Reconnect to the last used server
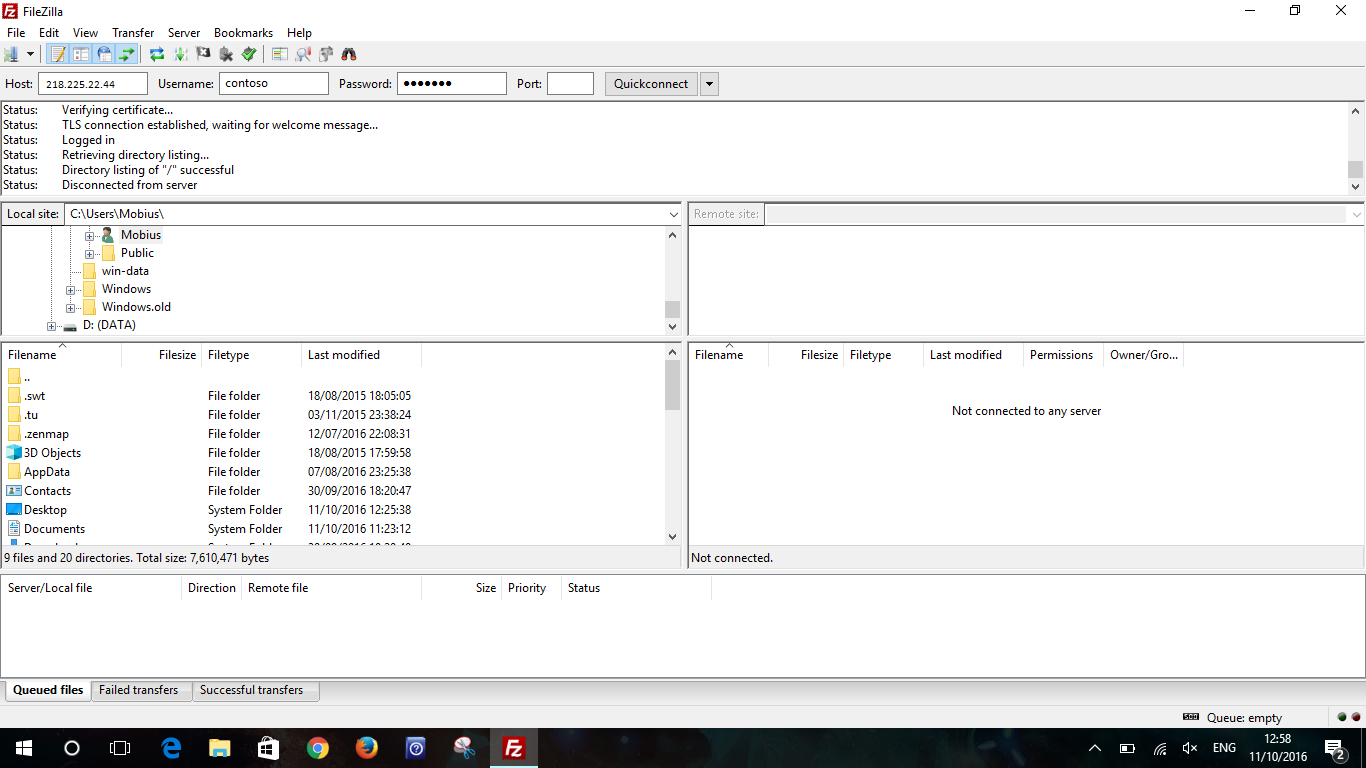The width and height of the screenshot is (1366, 768). click(248, 54)
